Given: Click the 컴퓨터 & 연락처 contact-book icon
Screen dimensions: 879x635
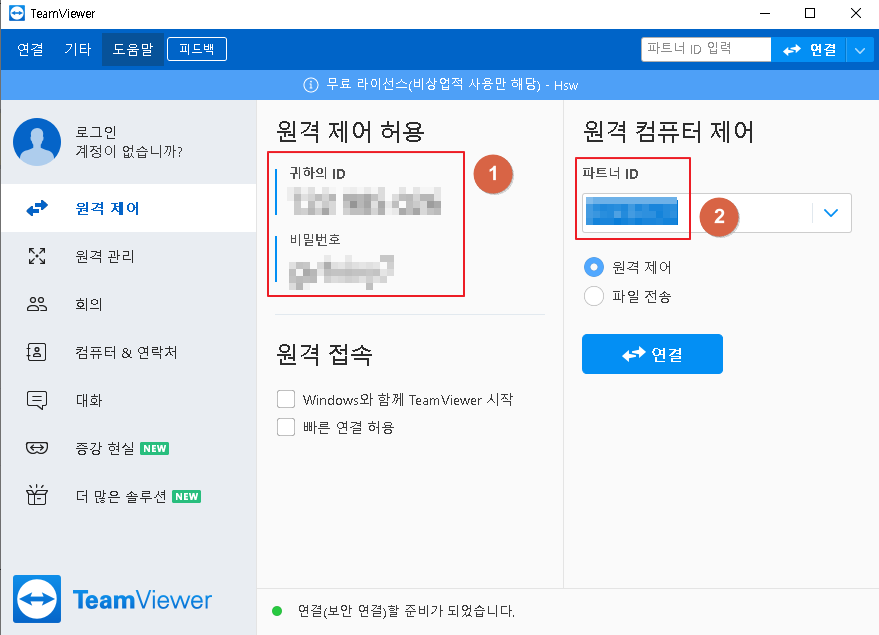Looking at the screenshot, I should pos(36,352).
